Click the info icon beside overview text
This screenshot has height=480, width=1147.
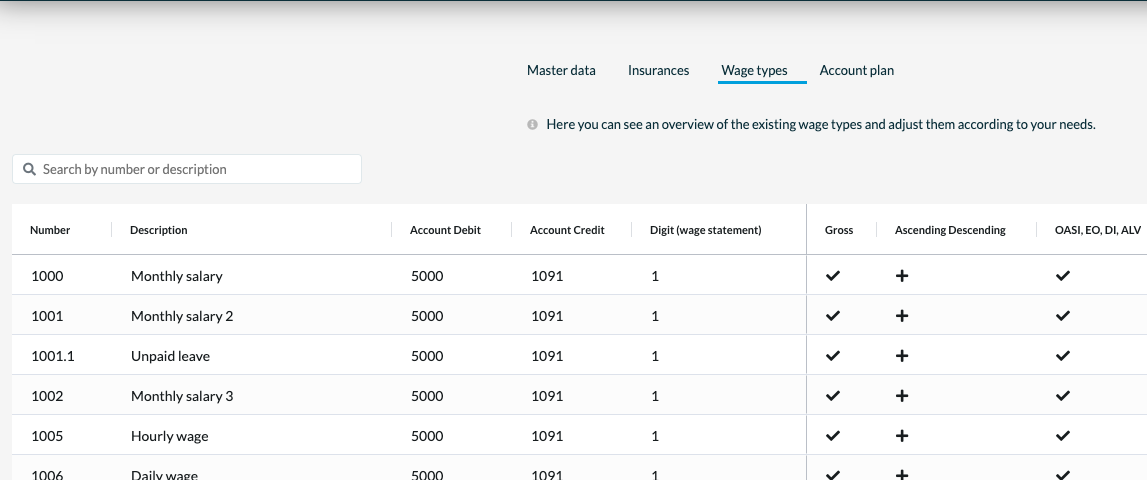[533, 124]
